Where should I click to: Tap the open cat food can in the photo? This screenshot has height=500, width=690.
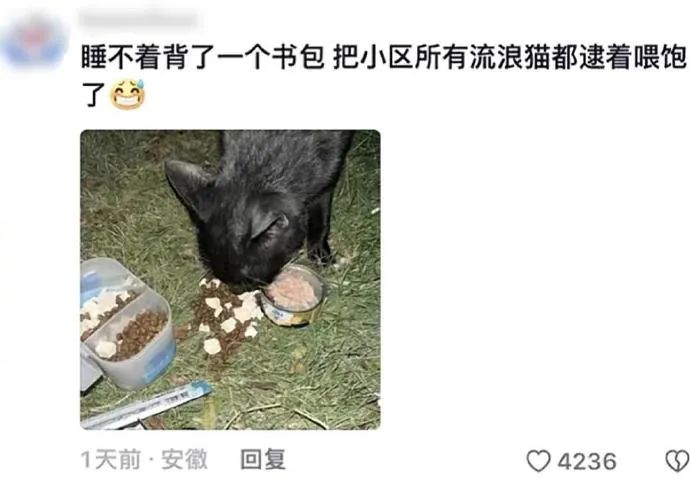point(292,295)
